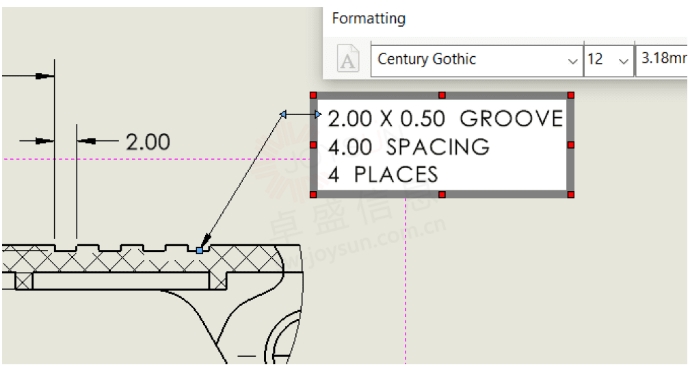Viewport: 691px width, 367px height.
Task: Click the top-center red handle of note box
Action: 442,95
